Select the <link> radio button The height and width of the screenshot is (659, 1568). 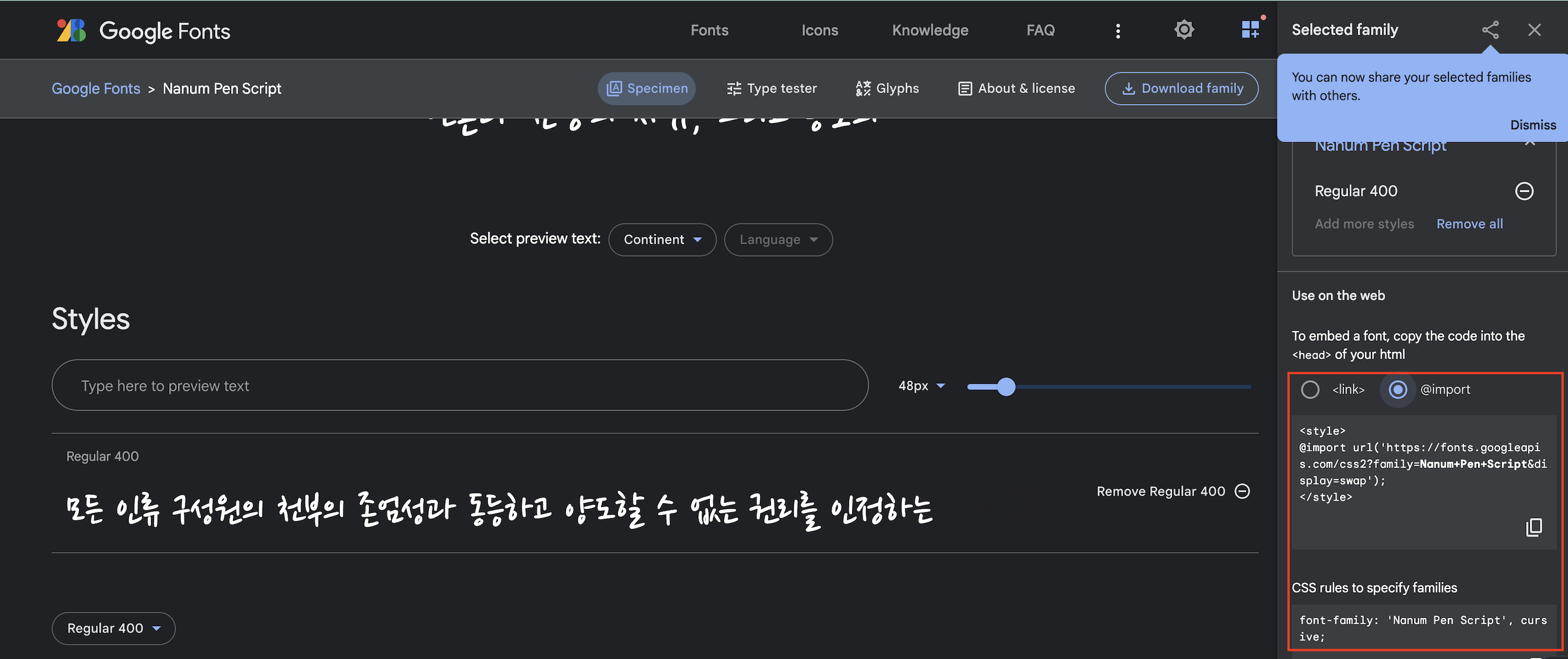(x=1310, y=389)
